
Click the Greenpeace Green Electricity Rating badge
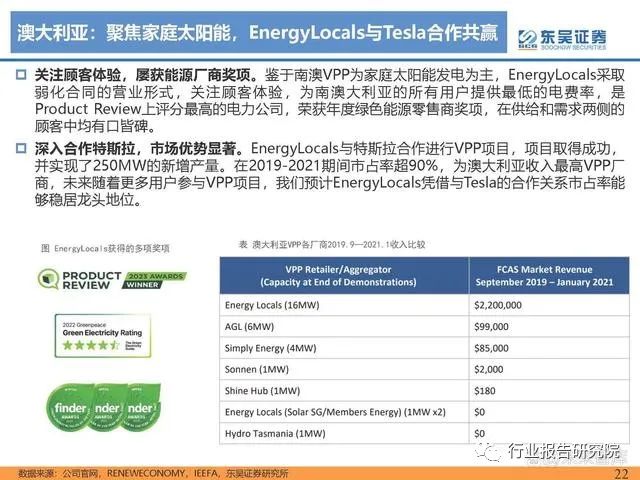[x=102, y=336]
